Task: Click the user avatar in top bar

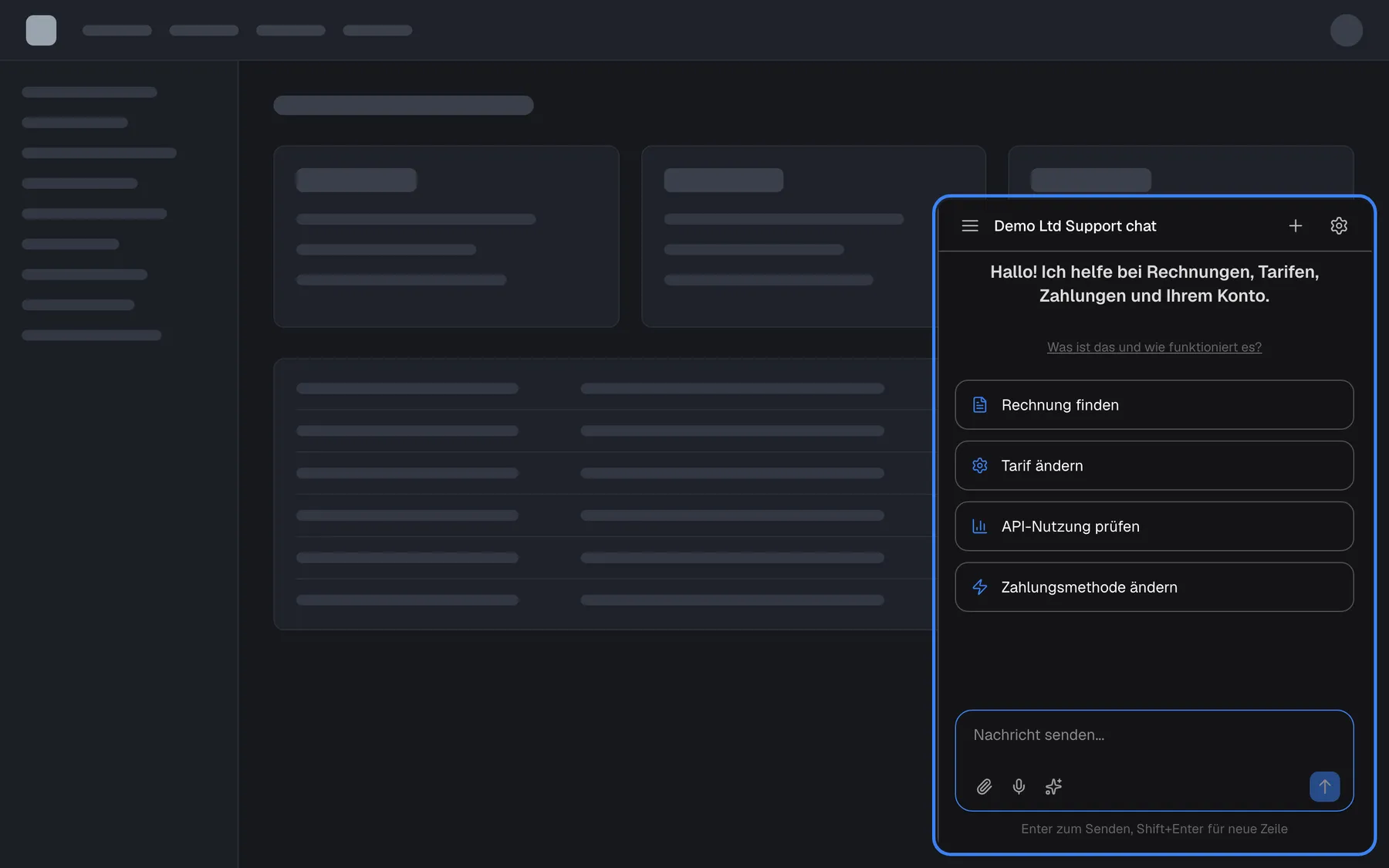Action: point(1346,30)
